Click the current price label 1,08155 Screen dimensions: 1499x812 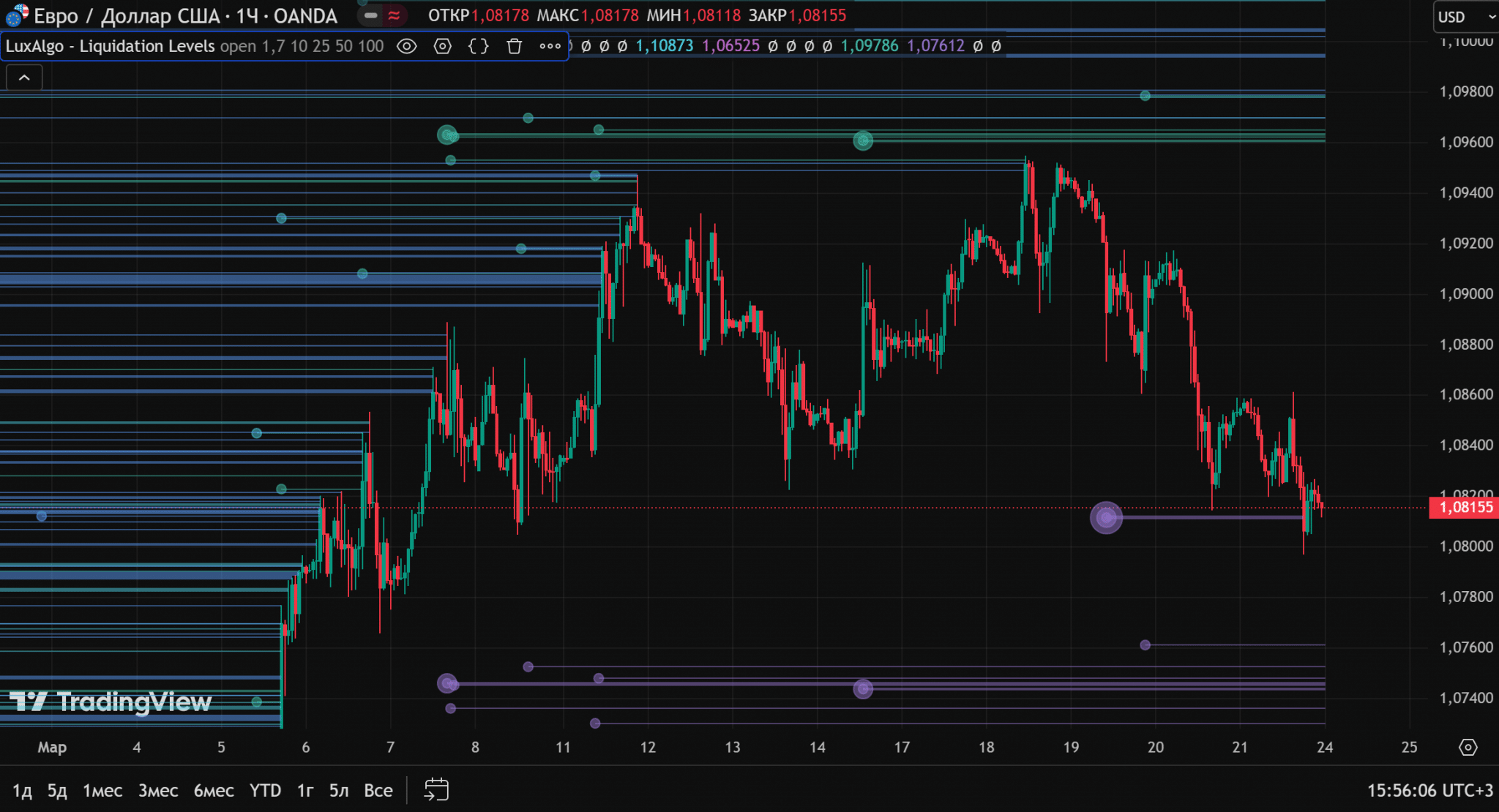[1464, 507]
